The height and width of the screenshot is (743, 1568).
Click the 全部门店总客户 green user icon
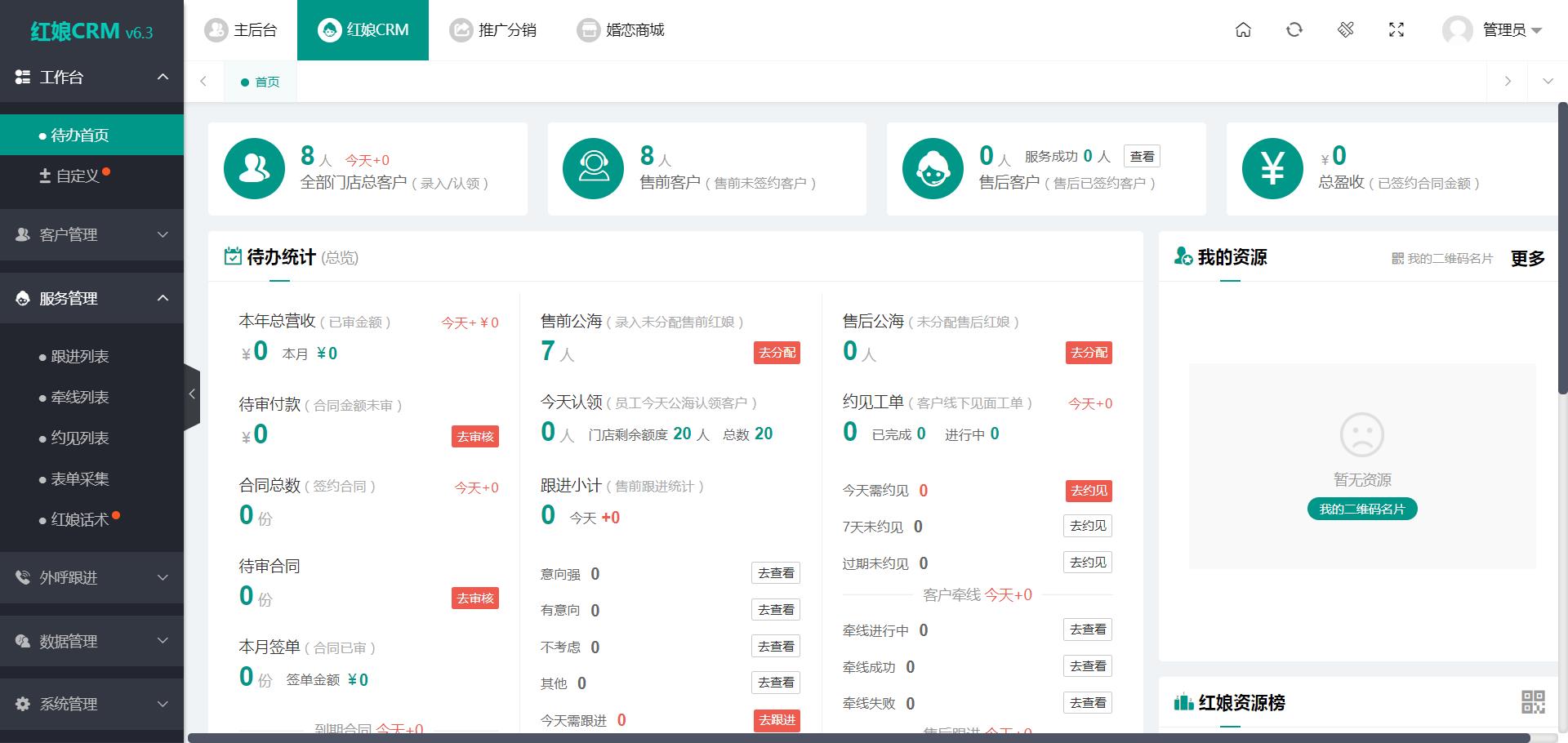coord(254,169)
